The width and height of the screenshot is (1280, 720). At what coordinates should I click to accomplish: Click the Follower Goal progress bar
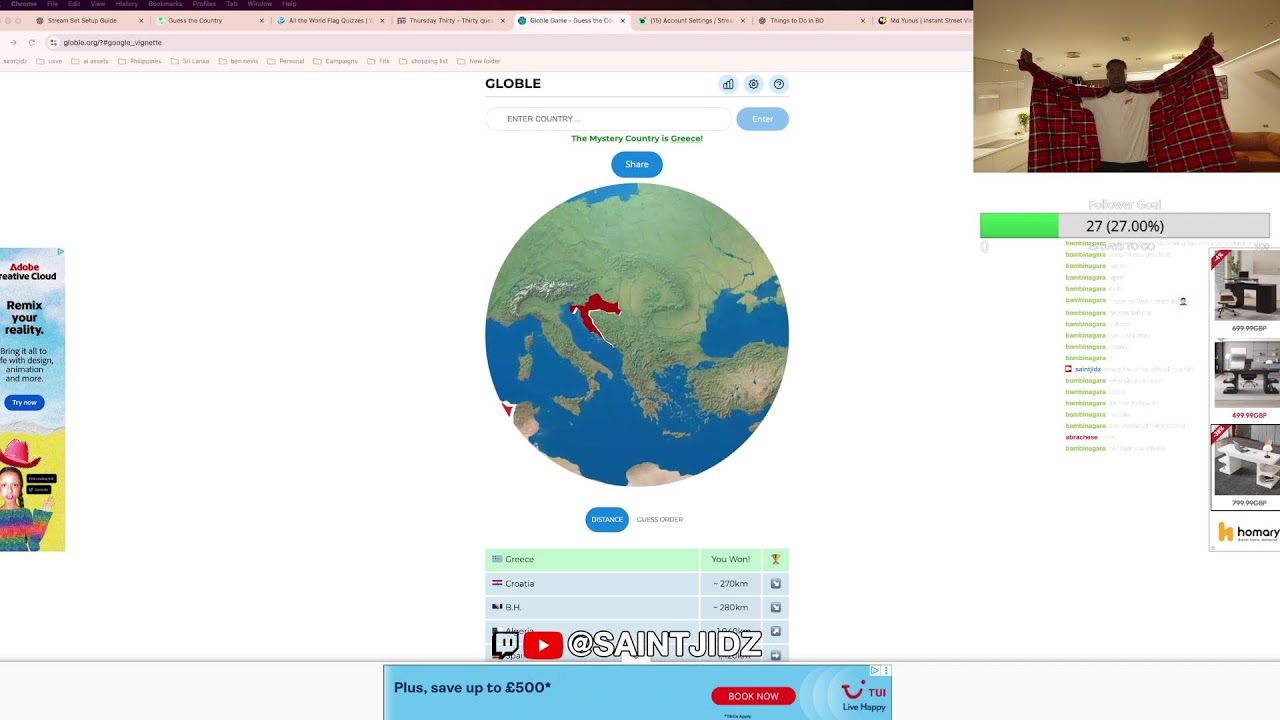[1124, 226]
